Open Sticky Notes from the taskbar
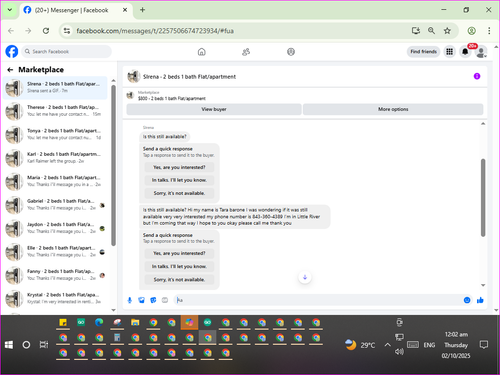 pos(63,322)
